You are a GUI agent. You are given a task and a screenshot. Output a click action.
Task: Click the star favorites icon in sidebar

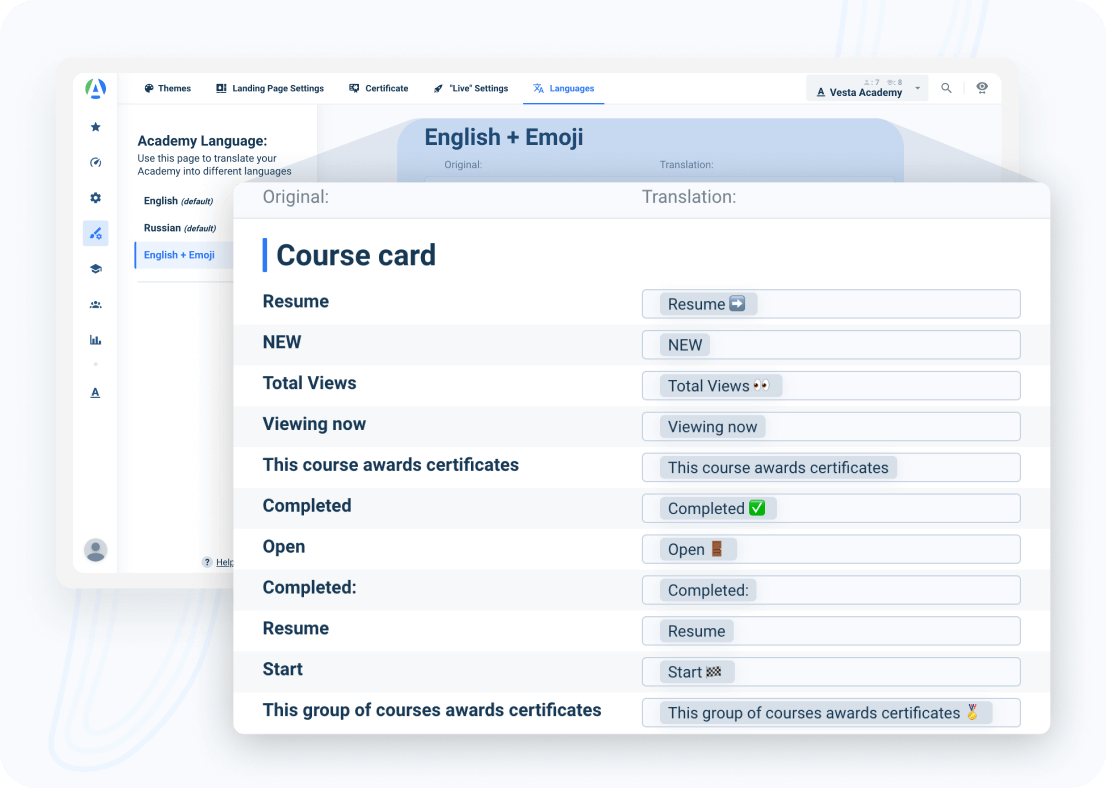click(96, 127)
